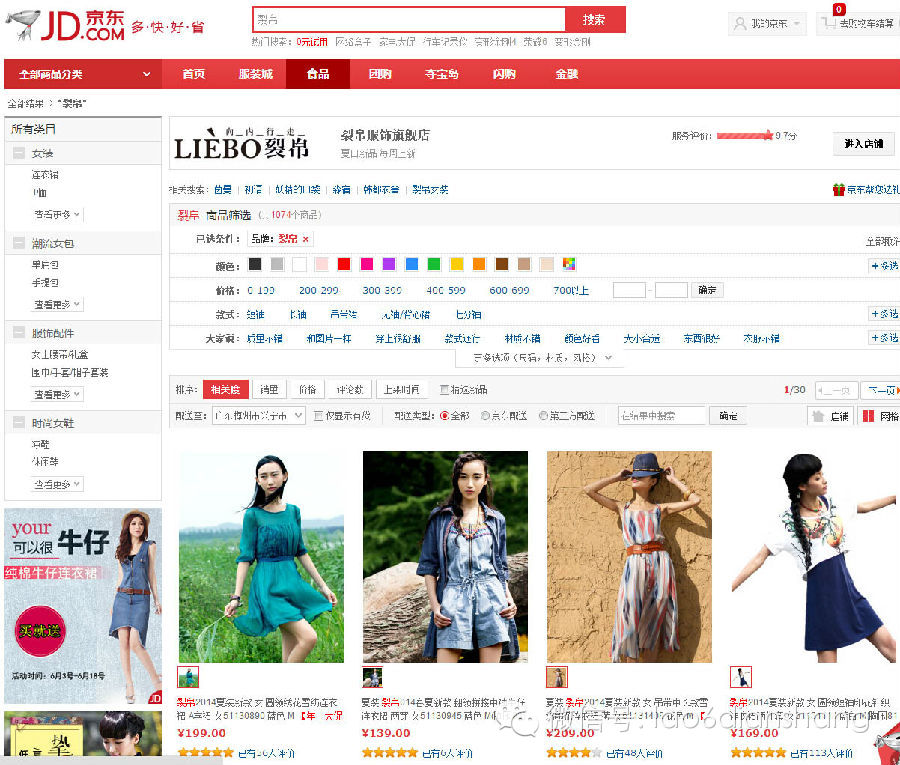This screenshot has width=900, height=765.
Task: Select small thumbnail under green dress
Action: pos(188,677)
